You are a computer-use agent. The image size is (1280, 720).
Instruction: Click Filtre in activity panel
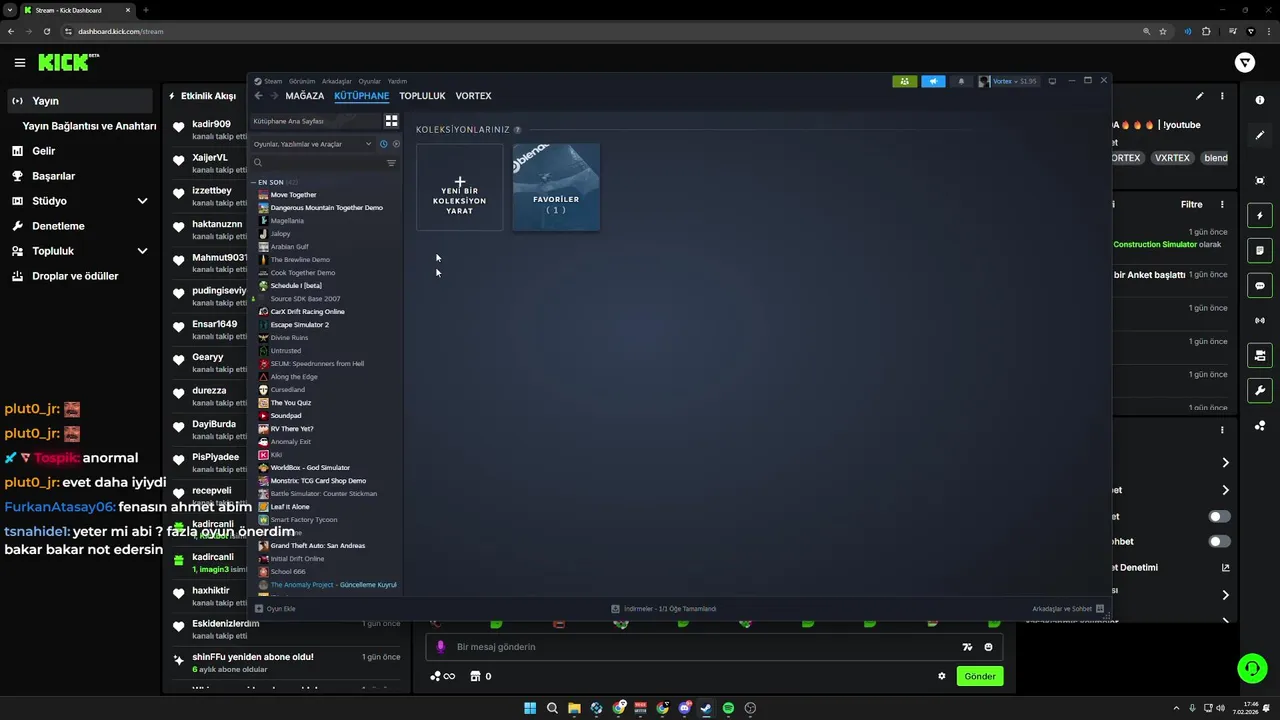pyautogui.click(x=1192, y=204)
